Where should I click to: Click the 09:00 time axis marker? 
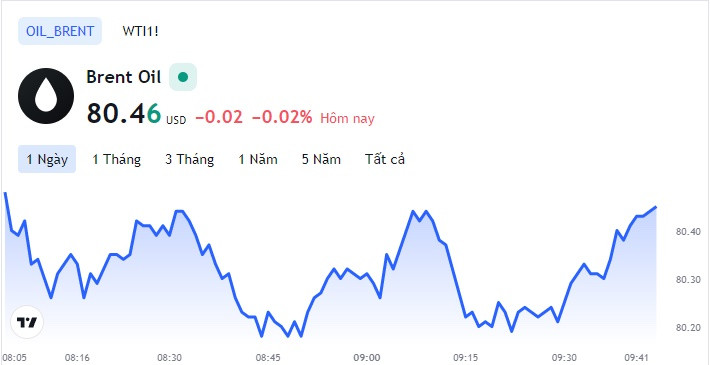coord(367,358)
